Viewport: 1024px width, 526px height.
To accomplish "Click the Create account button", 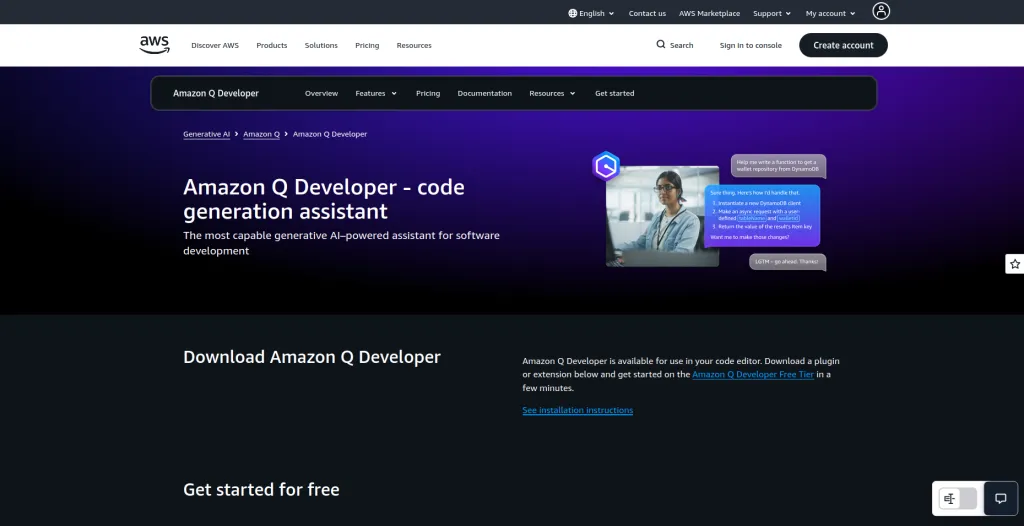I will (x=843, y=45).
